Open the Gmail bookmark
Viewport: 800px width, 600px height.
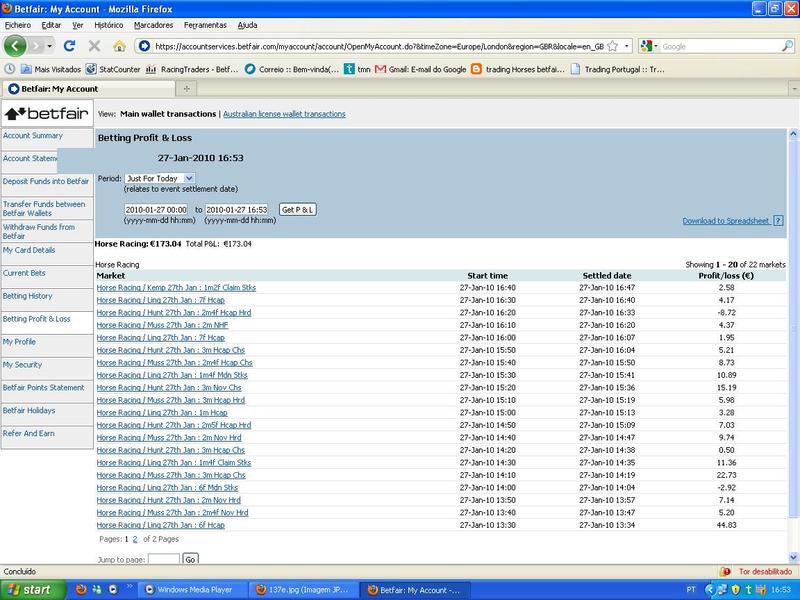420,69
